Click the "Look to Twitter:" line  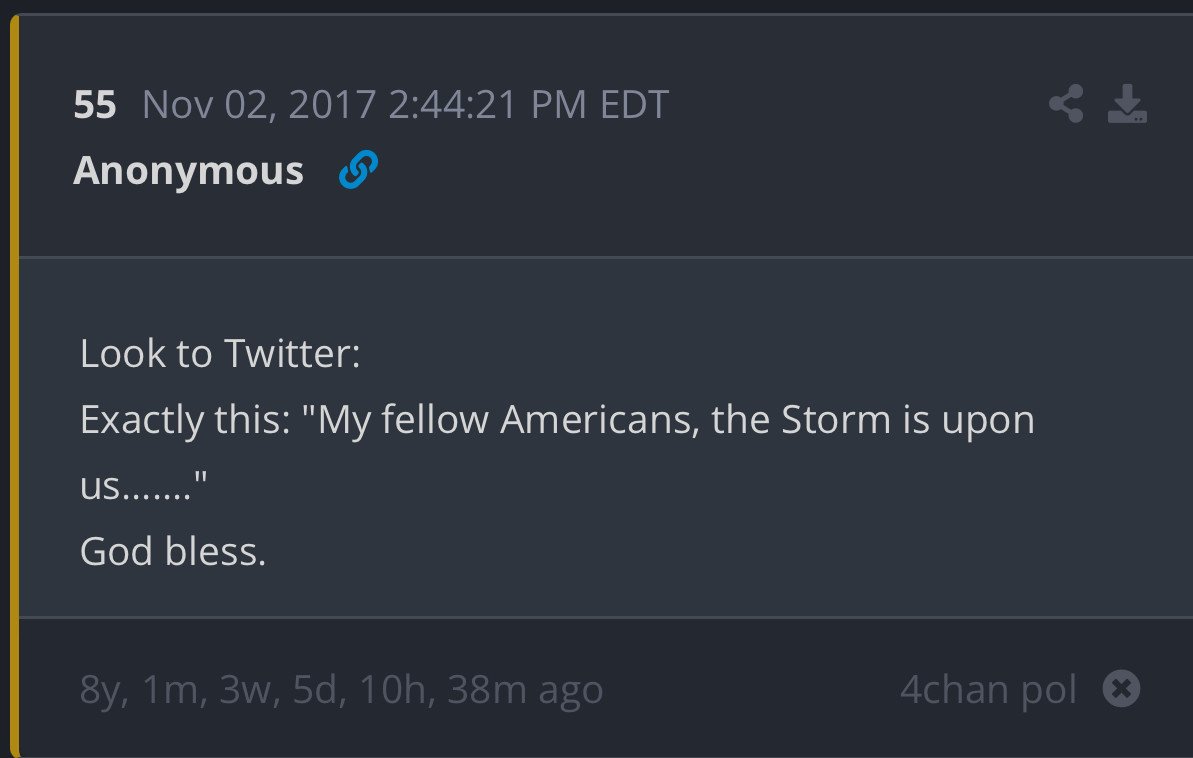220,353
